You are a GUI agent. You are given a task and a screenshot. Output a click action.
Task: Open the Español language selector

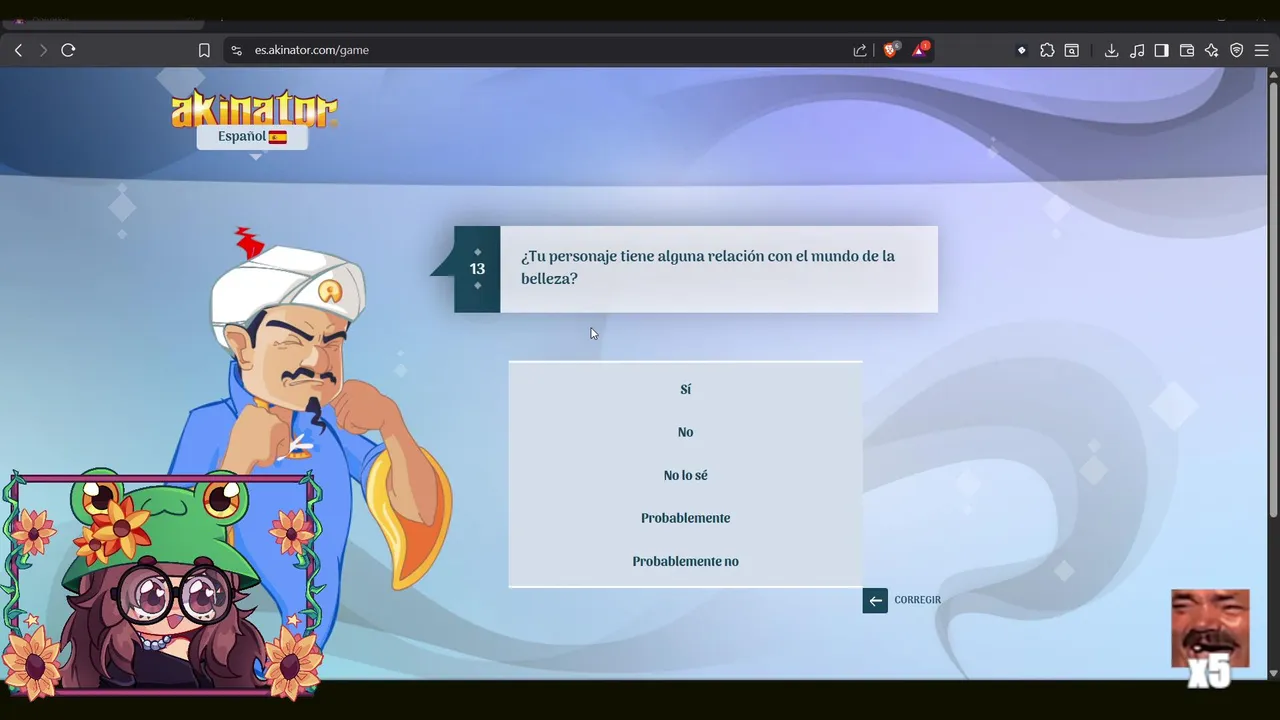(x=252, y=137)
